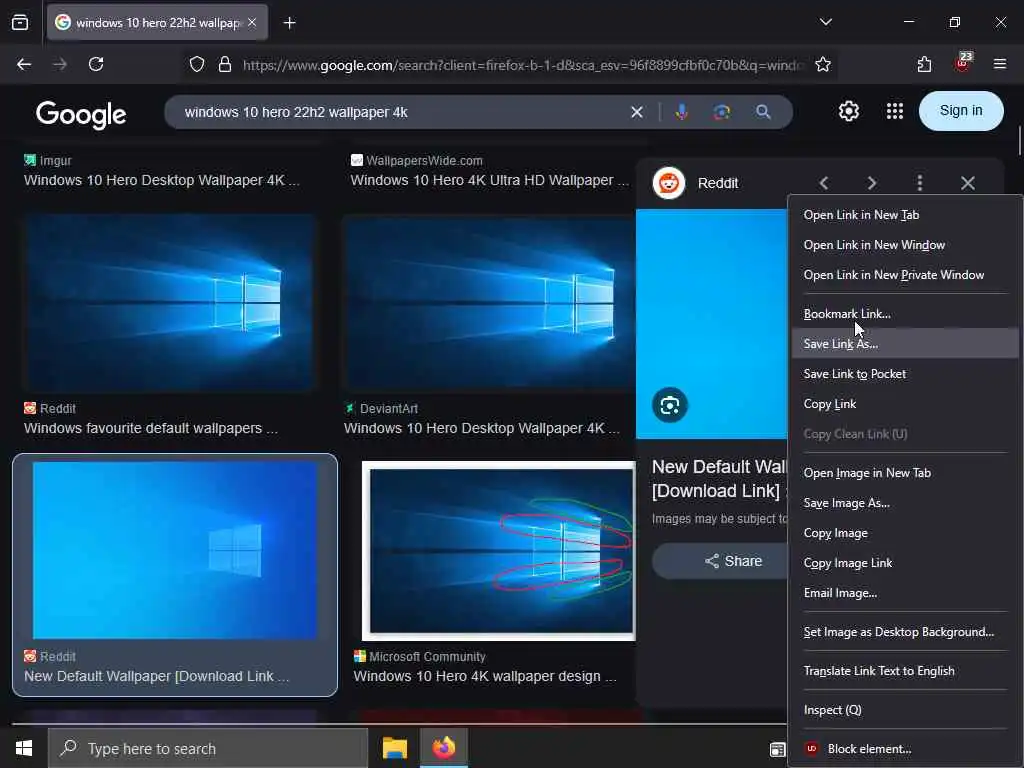1024x768 pixels.
Task: Open File Explorer from taskbar
Action: click(394, 748)
